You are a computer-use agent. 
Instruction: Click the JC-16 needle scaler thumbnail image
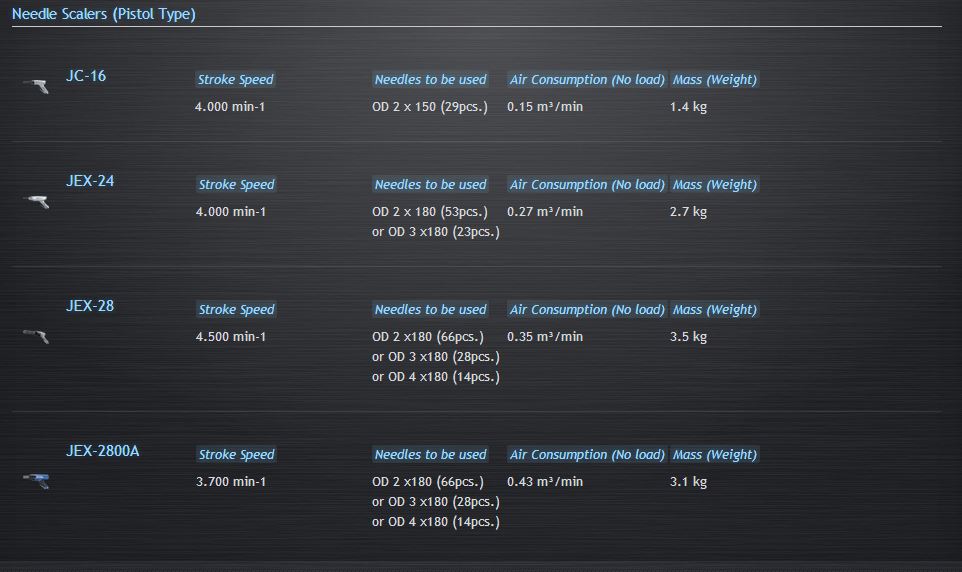tap(36, 86)
